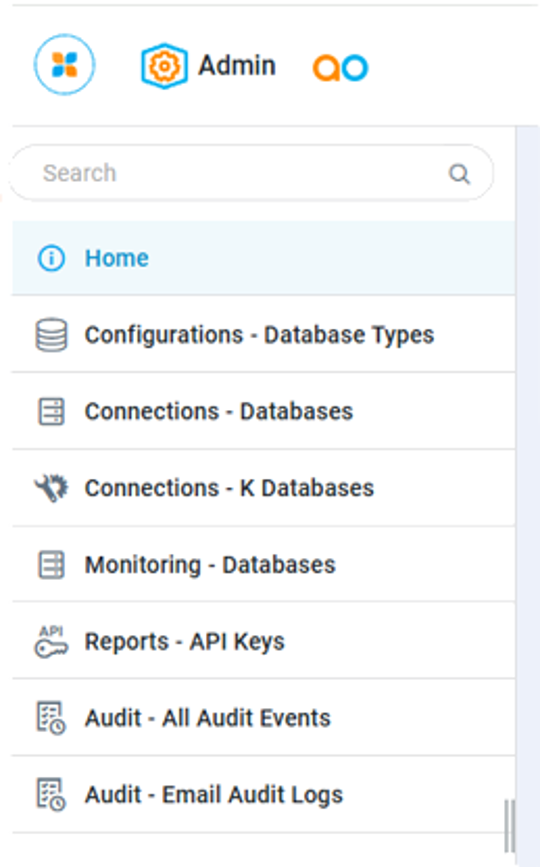Open Audit - All Audit Events
Image resolution: width=540 pixels, height=867 pixels.
click(x=264, y=718)
